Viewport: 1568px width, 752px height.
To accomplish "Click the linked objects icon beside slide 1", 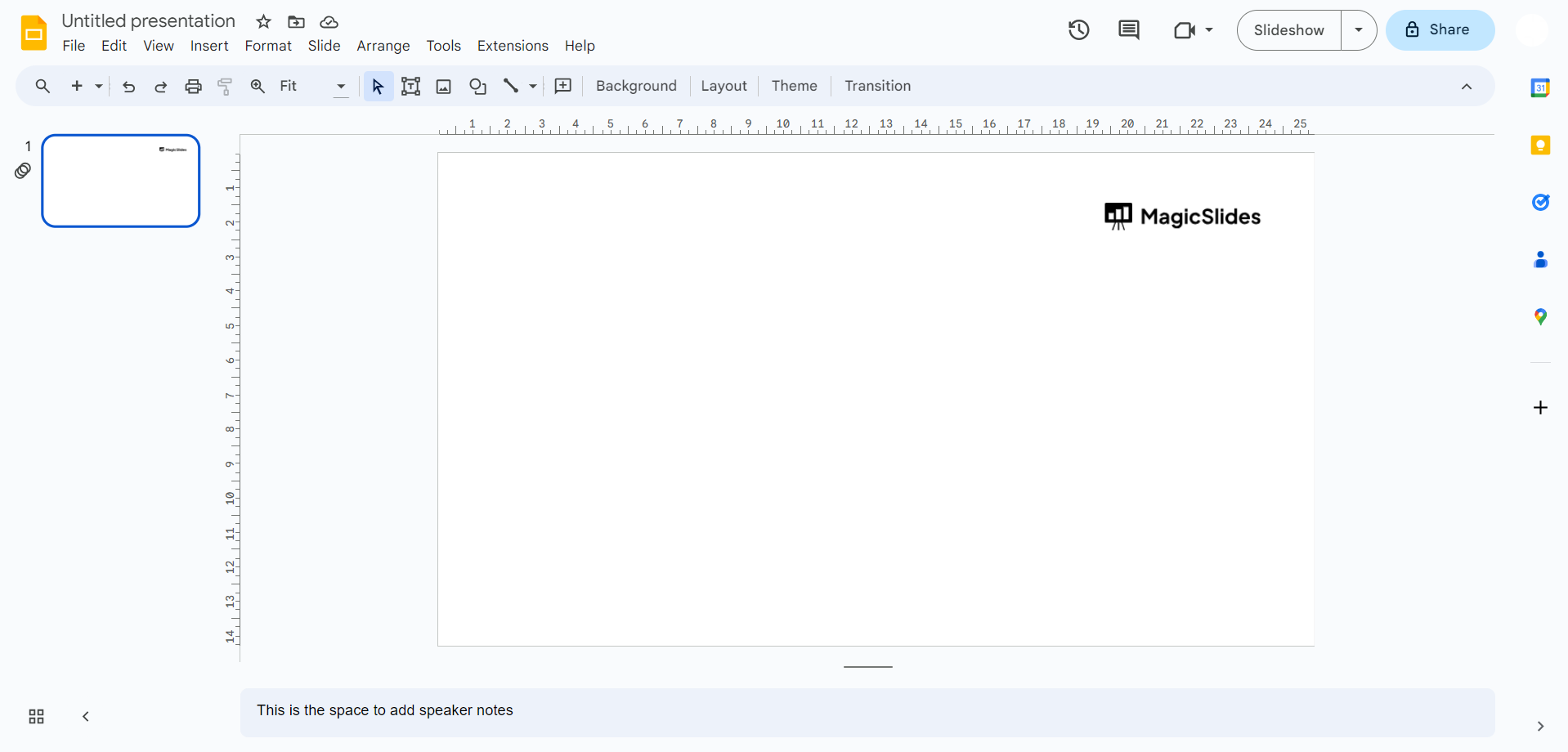I will click(23, 171).
